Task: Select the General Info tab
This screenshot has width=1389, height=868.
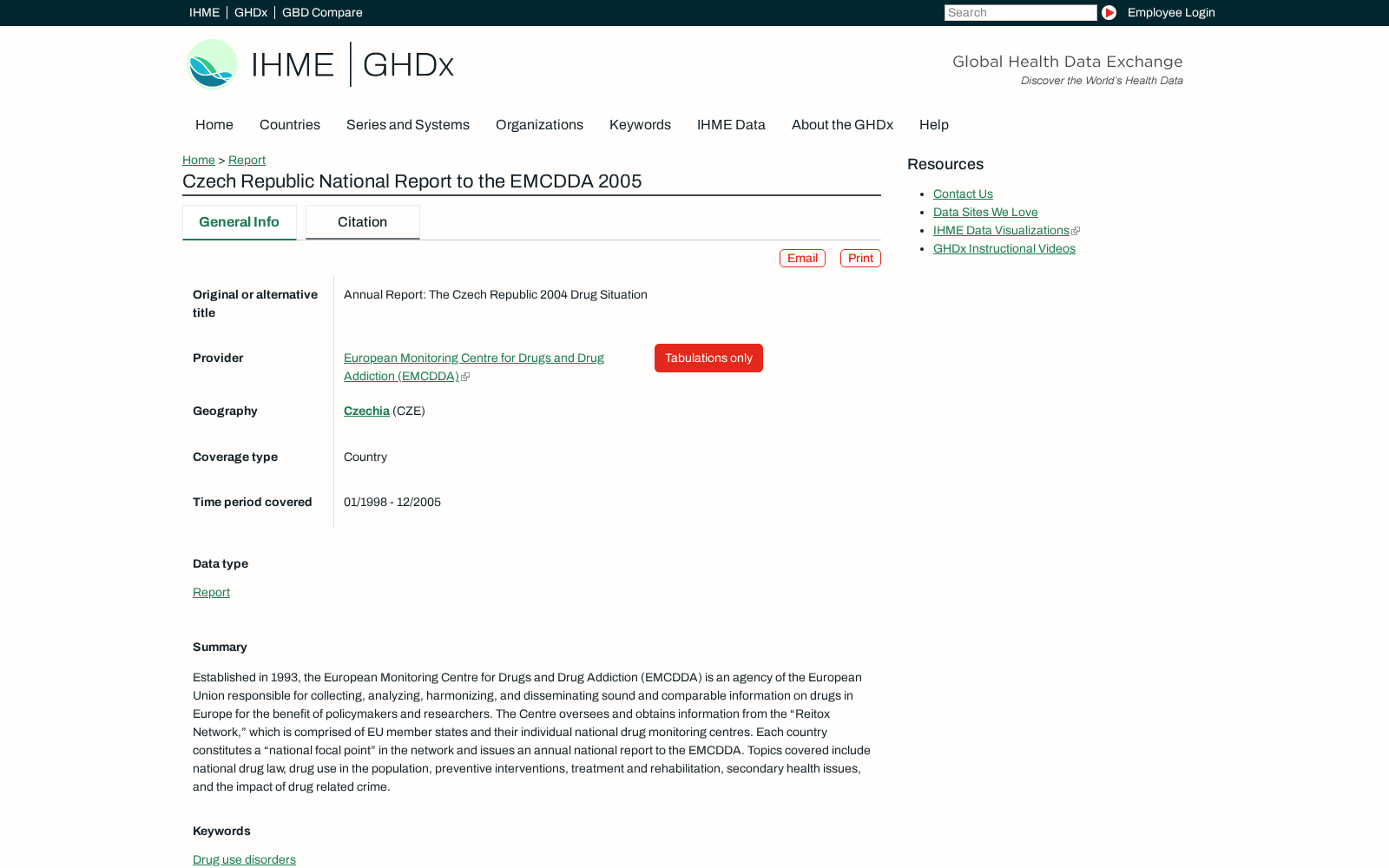Action: (240, 222)
